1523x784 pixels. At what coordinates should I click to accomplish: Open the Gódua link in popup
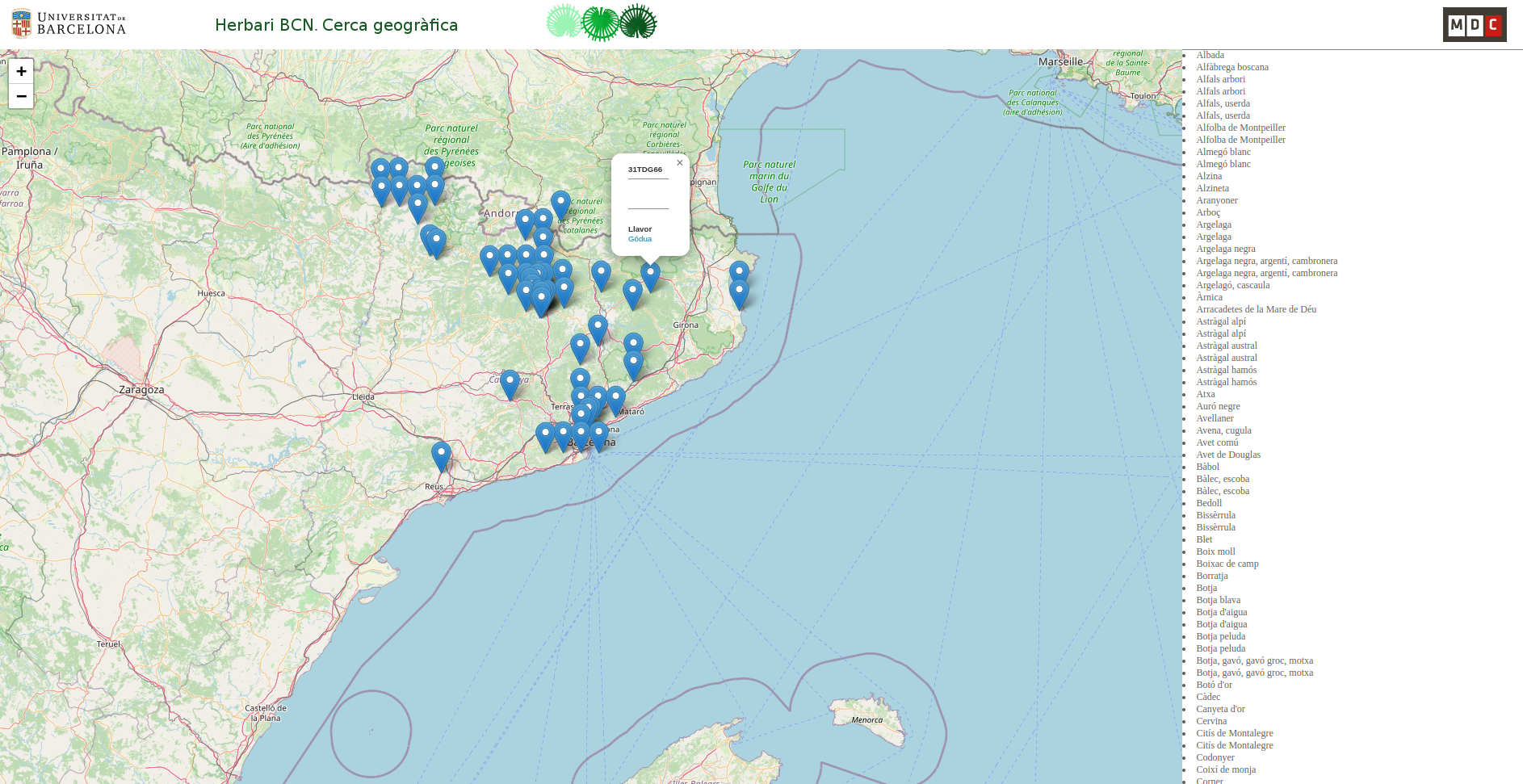click(640, 239)
